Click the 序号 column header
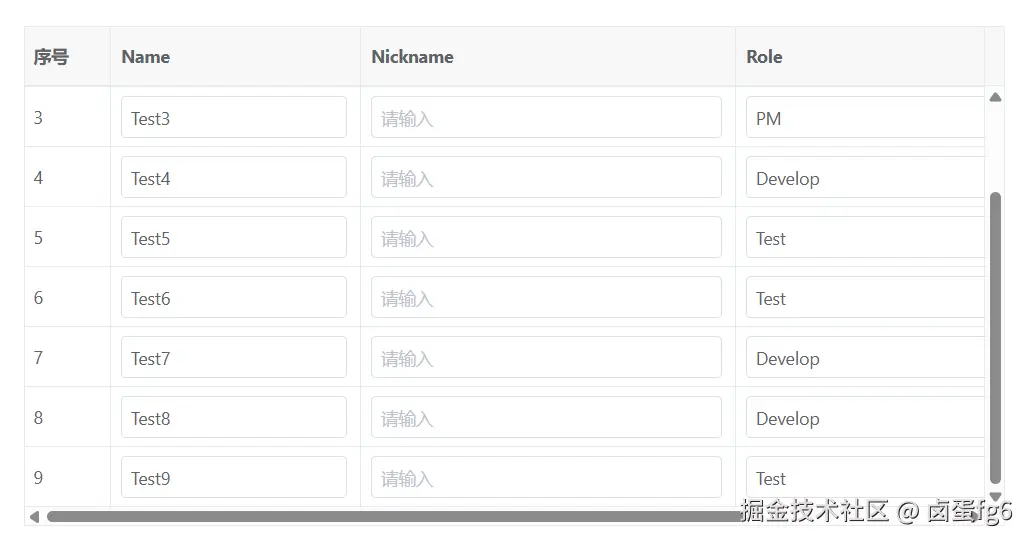1030x544 pixels. pos(51,57)
